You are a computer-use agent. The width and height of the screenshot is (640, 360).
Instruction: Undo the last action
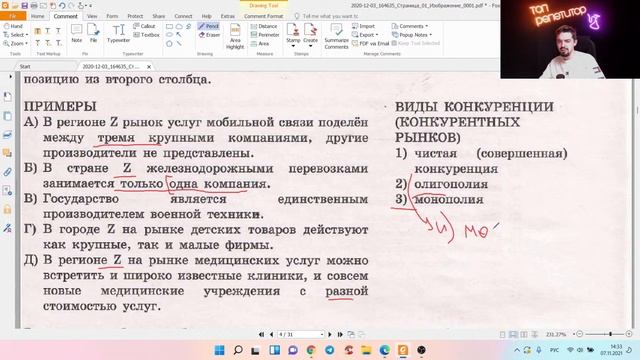(x=62, y=6)
